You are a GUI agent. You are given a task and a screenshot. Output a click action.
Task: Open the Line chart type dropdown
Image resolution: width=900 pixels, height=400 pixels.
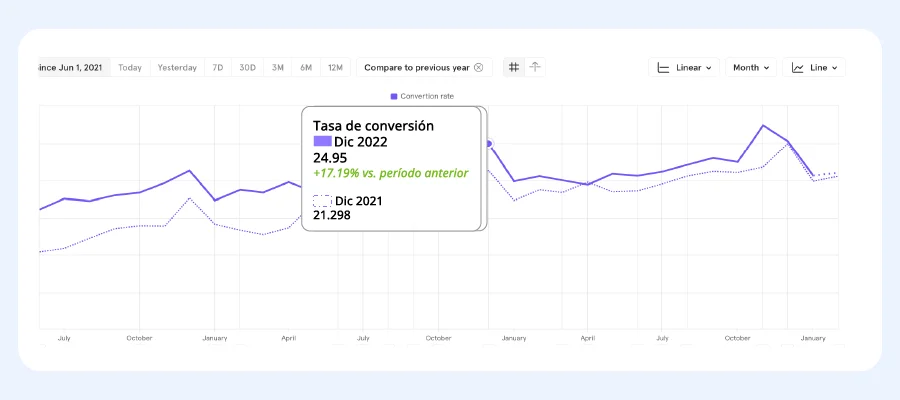(x=814, y=68)
